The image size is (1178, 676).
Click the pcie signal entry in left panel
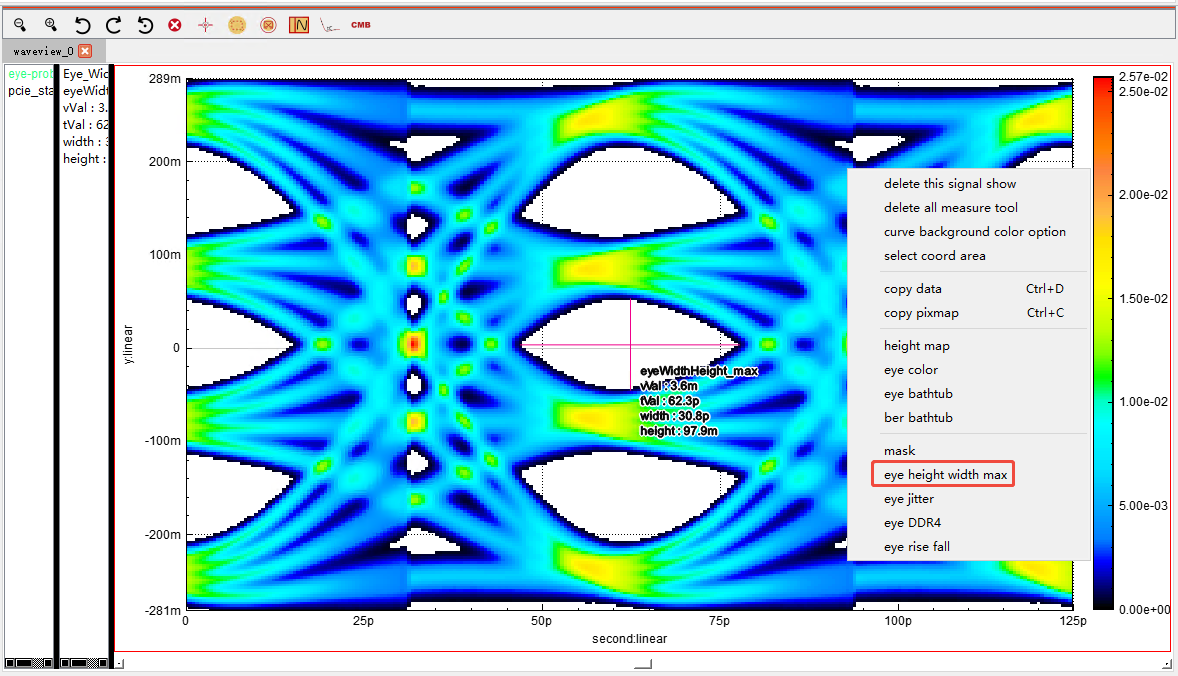tap(28, 91)
